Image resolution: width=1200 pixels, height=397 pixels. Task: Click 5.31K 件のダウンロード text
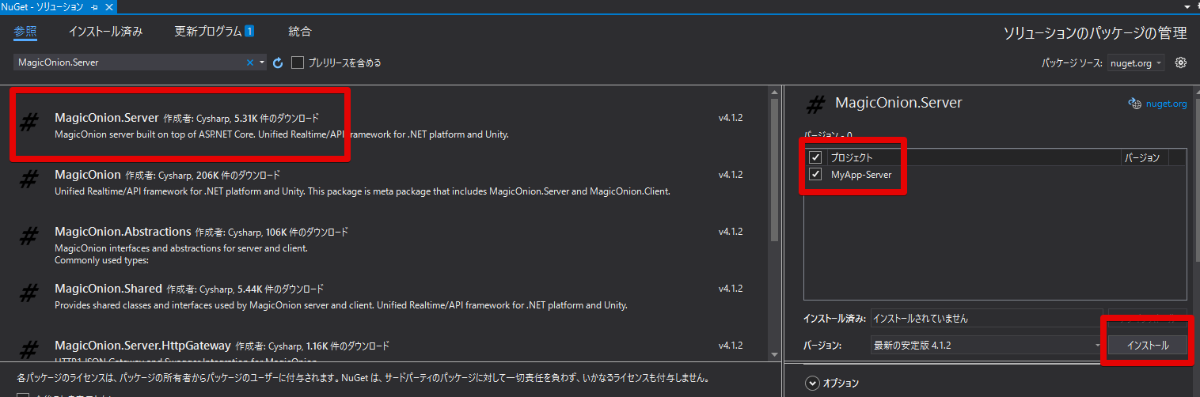pyautogui.click(x=276, y=118)
